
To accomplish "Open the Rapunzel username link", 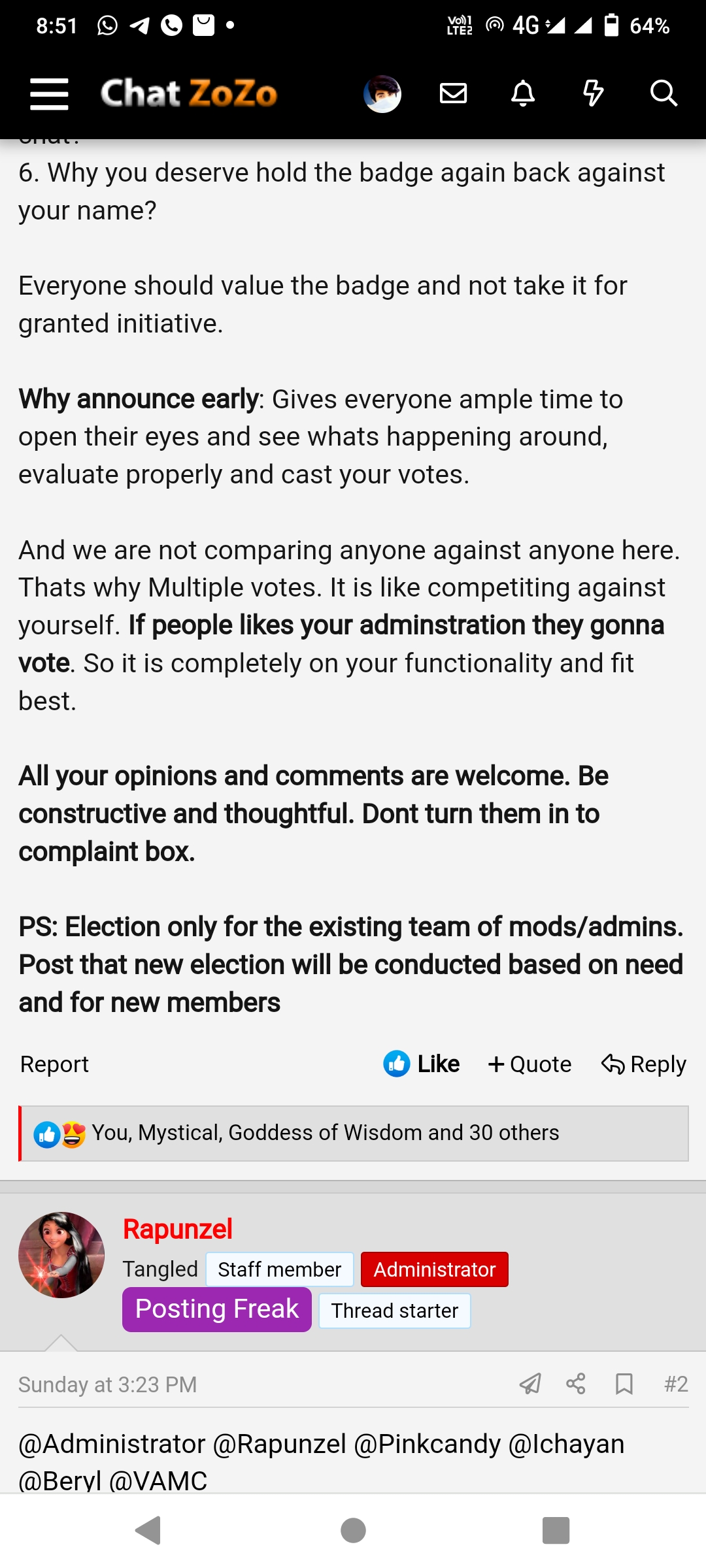I will [x=178, y=1229].
